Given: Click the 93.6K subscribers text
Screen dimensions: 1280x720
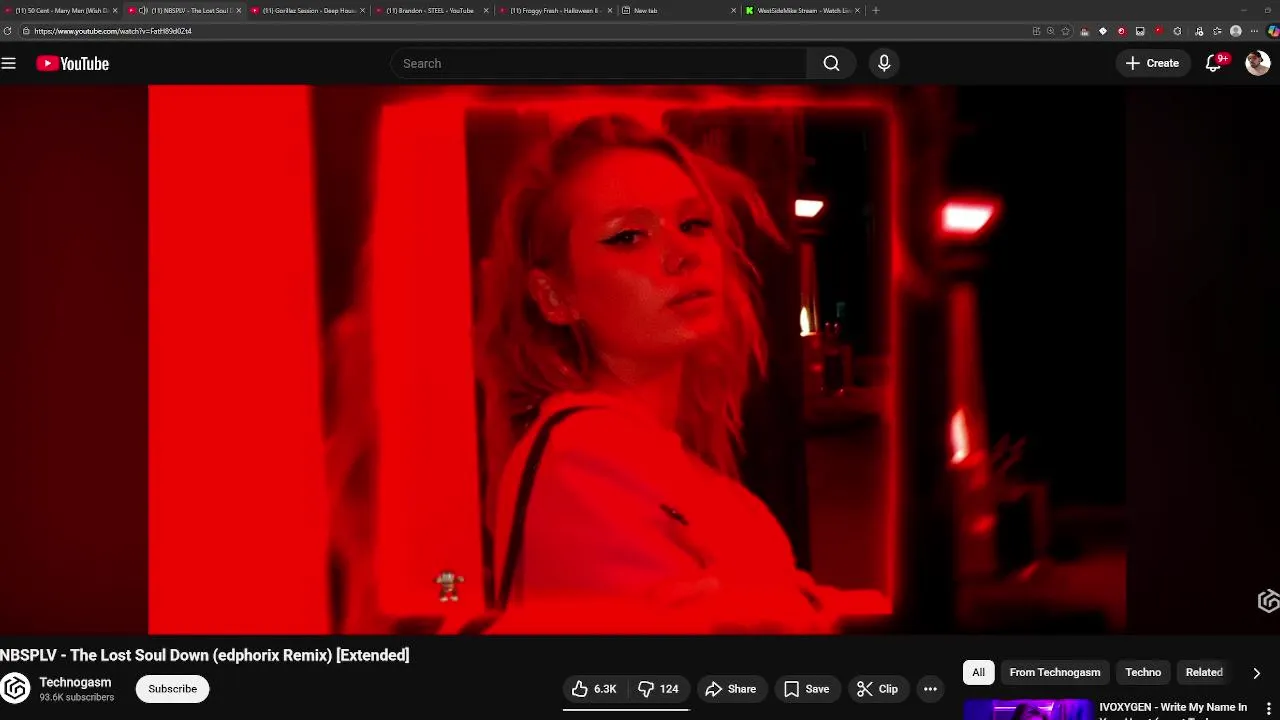Looking at the screenshot, I should pyautogui.click(x=77, y=697).
